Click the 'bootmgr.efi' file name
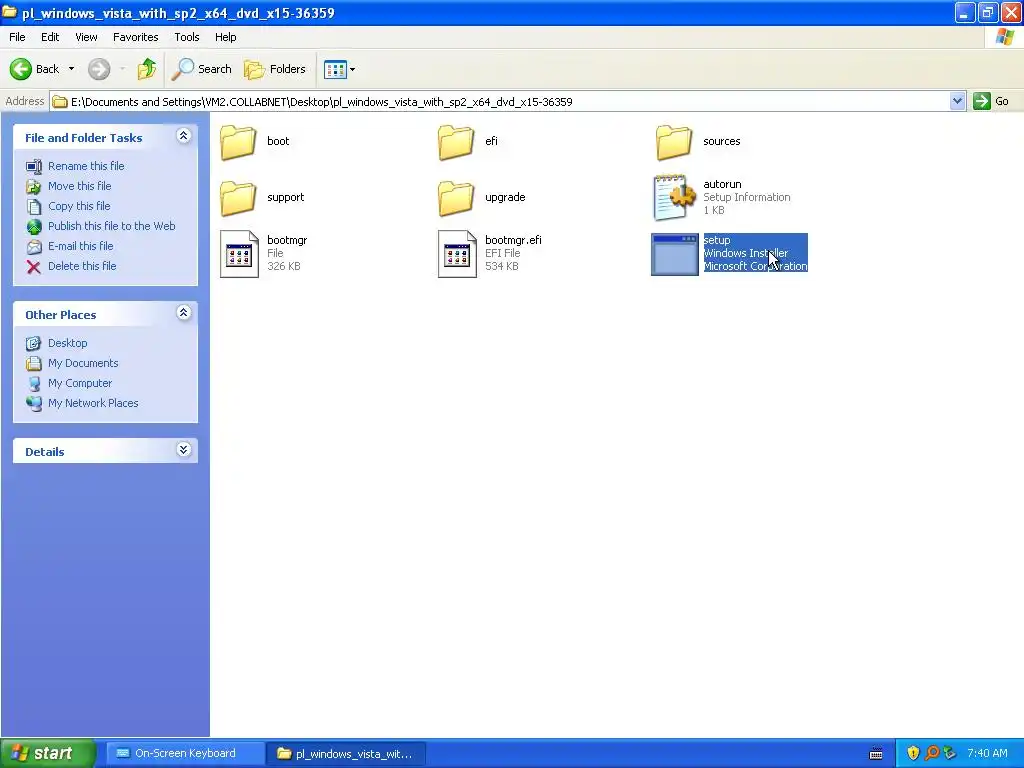Image resolution: width=1024 pixels, height=768 pixels. tap(513, 240)
